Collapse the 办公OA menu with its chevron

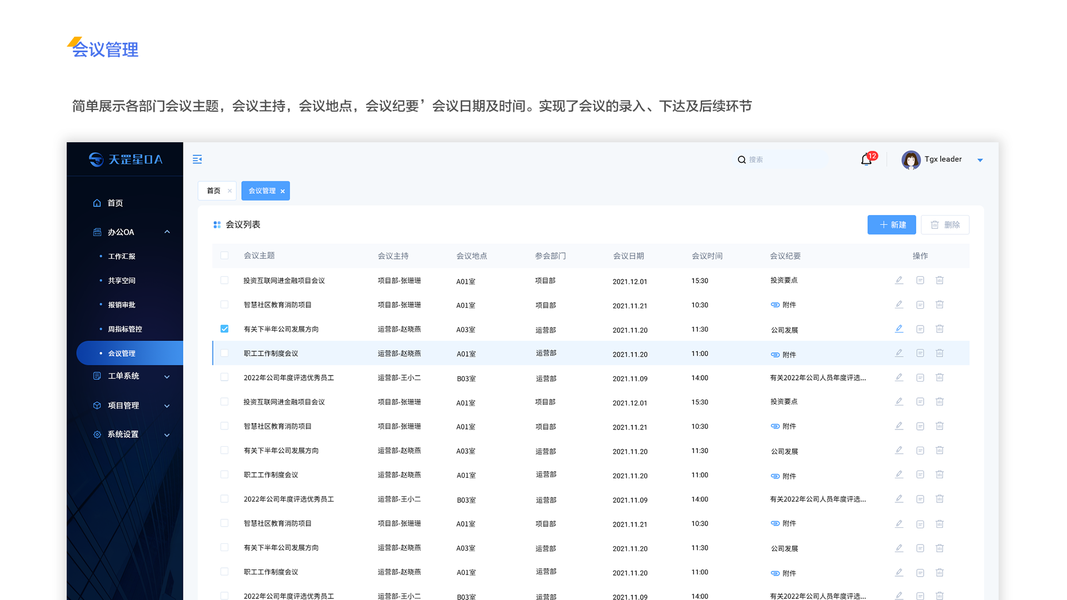167,232
